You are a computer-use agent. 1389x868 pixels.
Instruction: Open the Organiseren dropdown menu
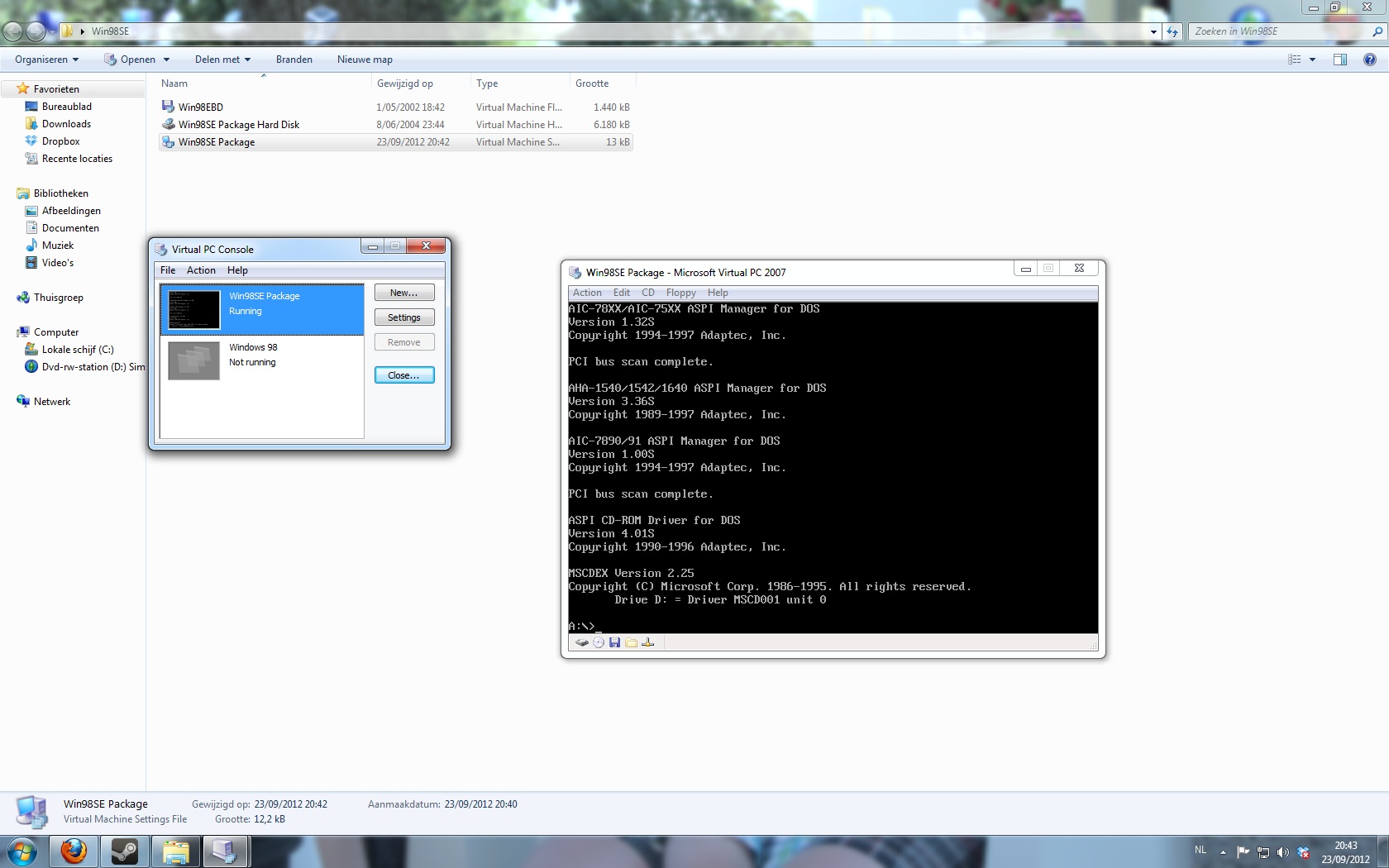[47, 60]
